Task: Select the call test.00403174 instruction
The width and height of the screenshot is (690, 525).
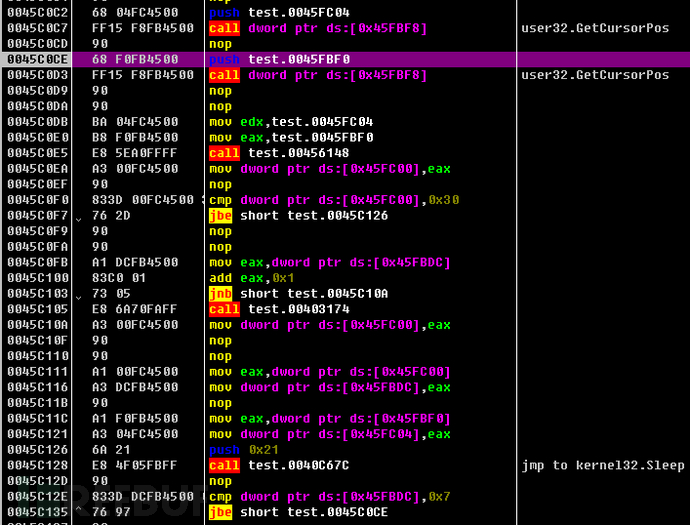Action: coord(279,309)
